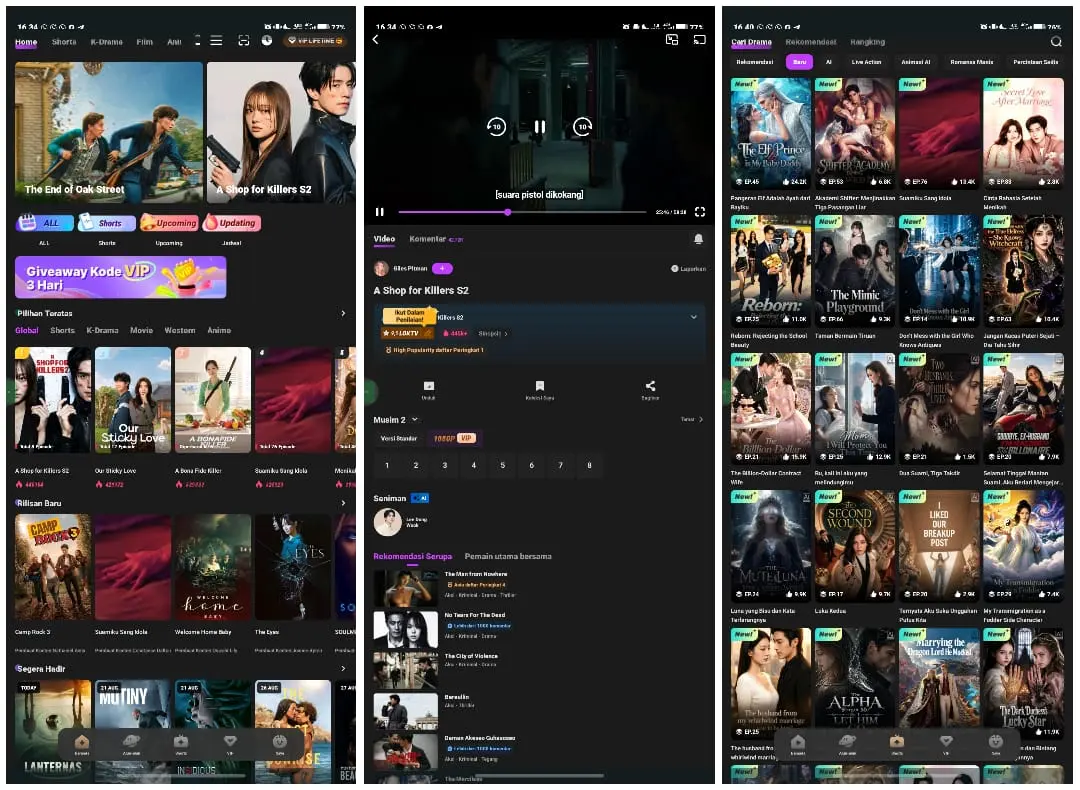This screenshot has width=1080, height=790.
Task: Expand more tabs beside Ani tab
Action: 197,41
